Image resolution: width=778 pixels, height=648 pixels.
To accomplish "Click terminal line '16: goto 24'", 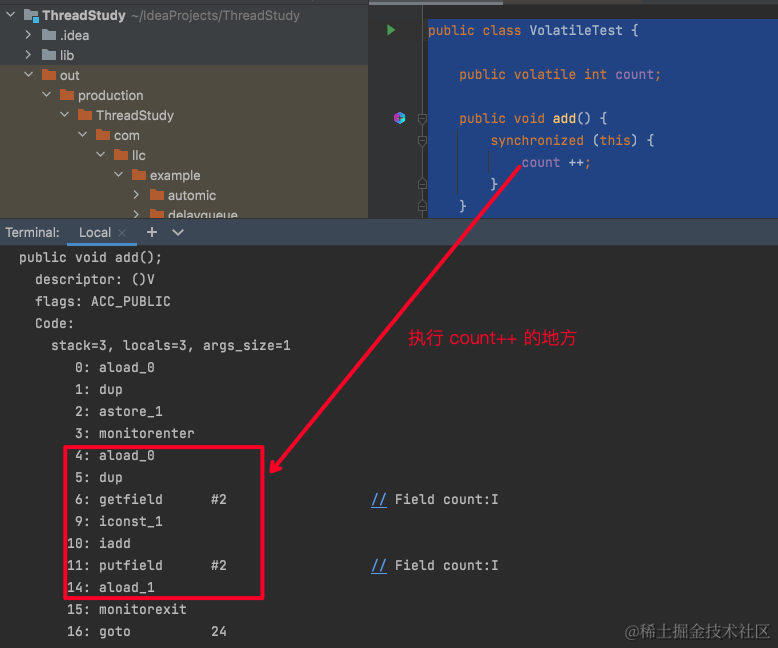I will pos(147,631).
